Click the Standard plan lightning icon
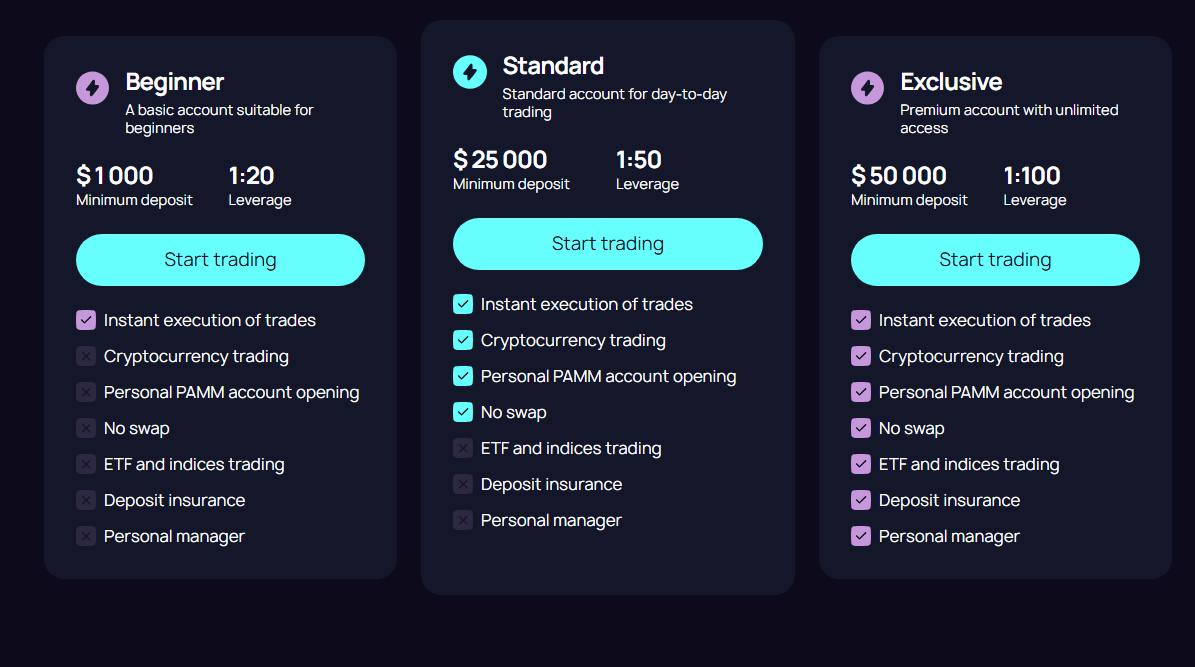The height and width of the screenshot is (667, 1195). tap(470, 72)
